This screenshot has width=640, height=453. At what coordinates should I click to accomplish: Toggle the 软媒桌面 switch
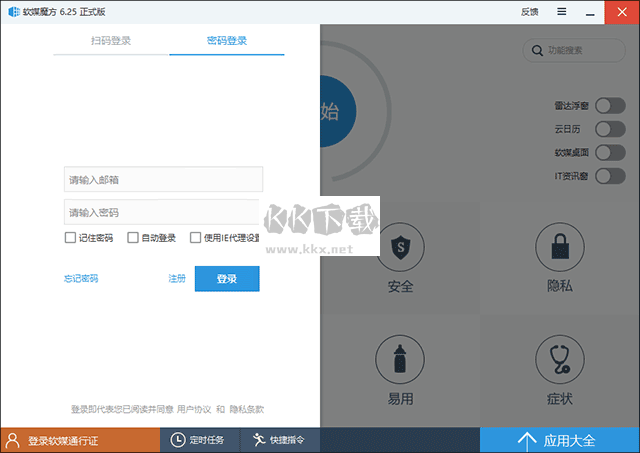[610, 153]
